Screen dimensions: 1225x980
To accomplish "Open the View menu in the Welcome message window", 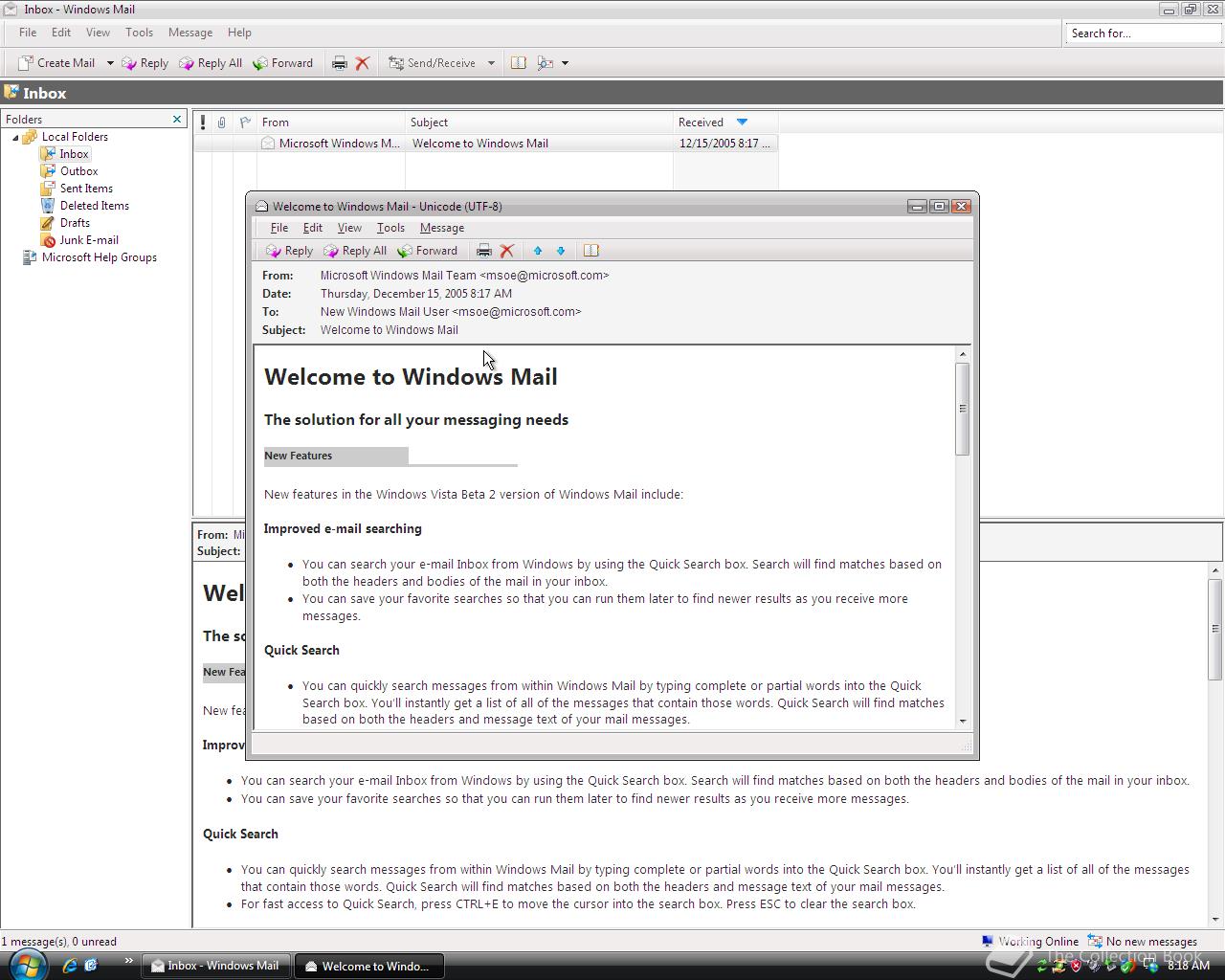I will tap(349, 228).
